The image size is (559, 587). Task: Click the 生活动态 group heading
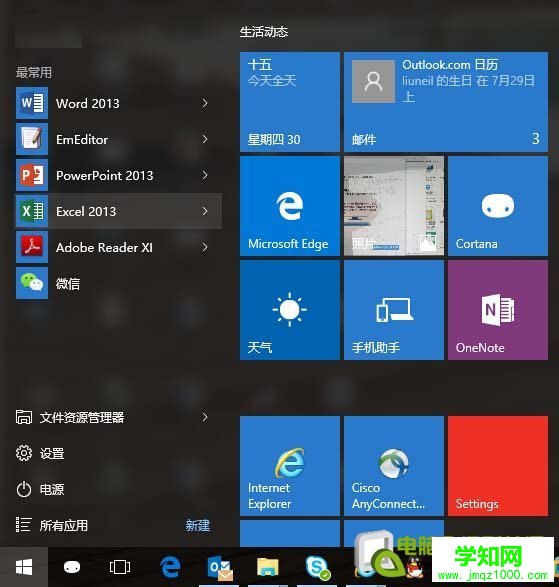[264, 32]
